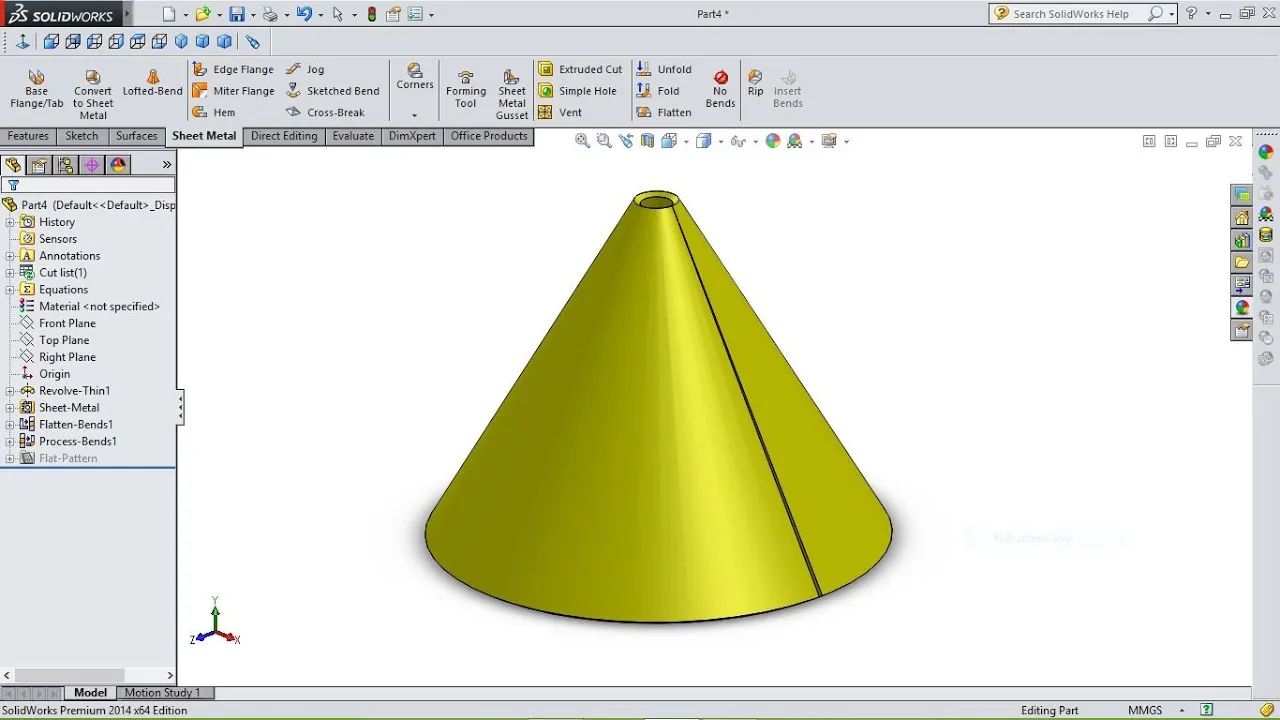Viewport: 1280px width, 720px height.
Task: Expand the Annotations tree node
Action: 10,256
